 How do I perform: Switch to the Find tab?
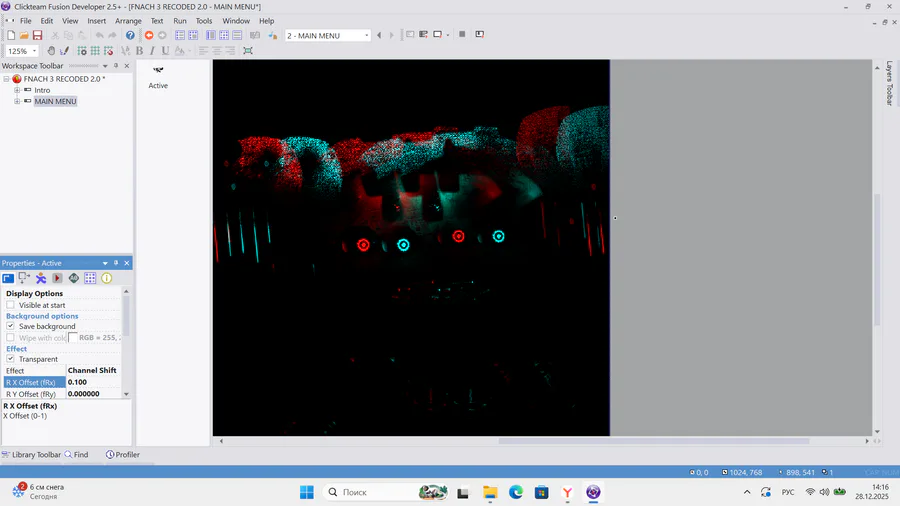click(76, 454)
